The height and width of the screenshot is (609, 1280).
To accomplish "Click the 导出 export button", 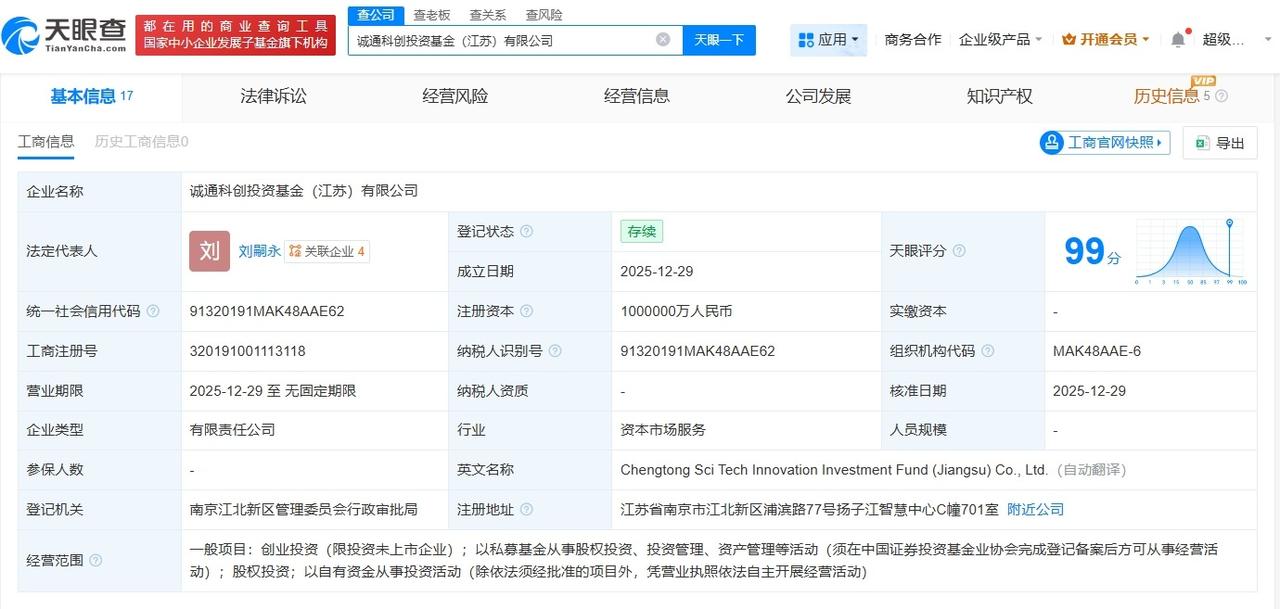I will pos(1219,143).
